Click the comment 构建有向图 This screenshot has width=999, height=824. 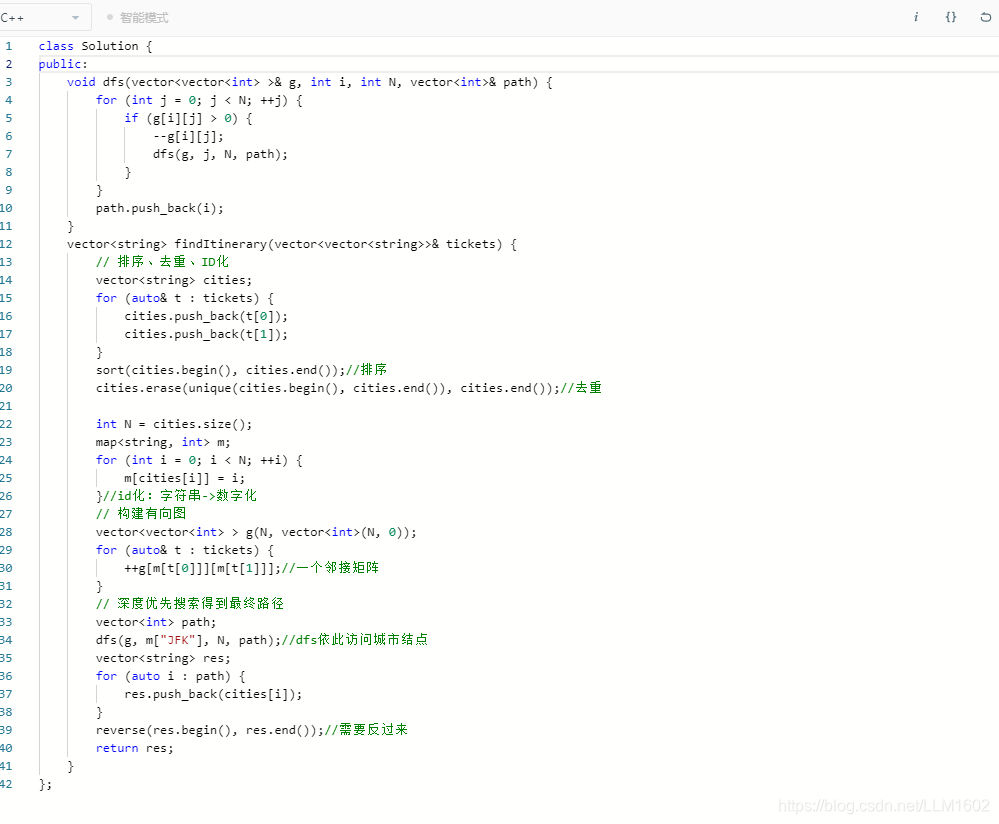pos(140,513)
